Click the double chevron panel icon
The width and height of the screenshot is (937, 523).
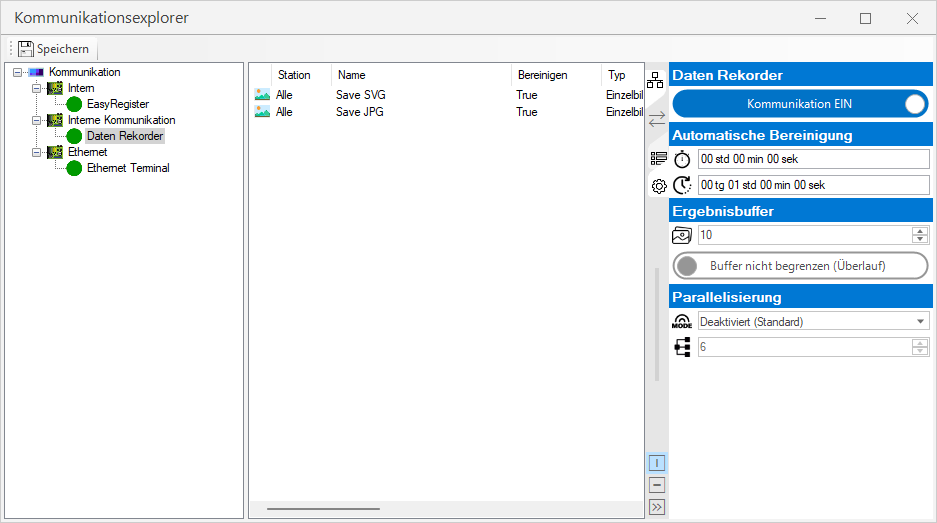point(657,507)
